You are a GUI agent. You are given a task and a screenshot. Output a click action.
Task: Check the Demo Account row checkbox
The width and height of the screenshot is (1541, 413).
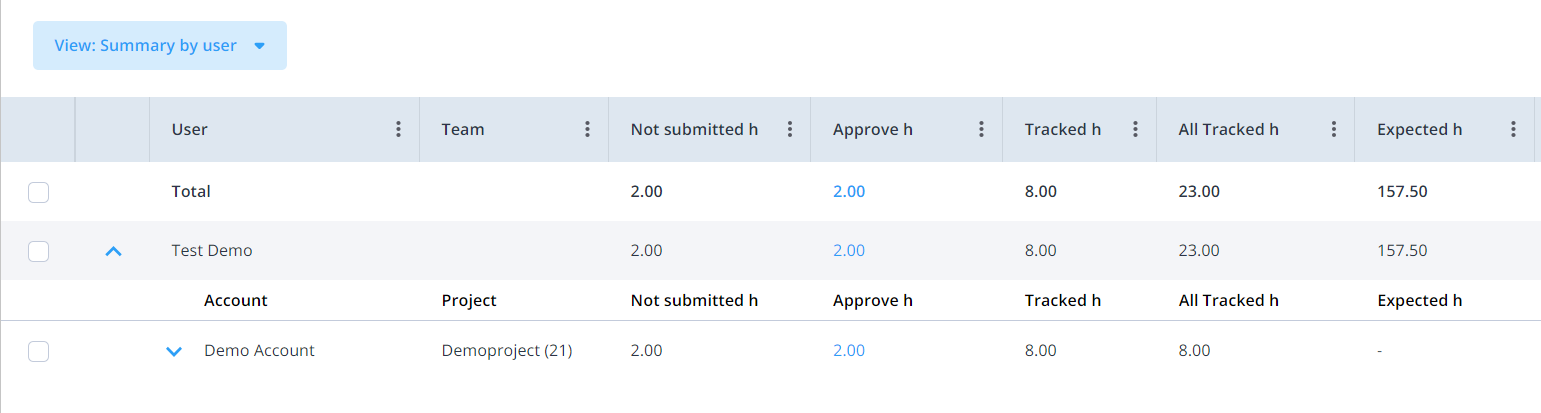click(x=38, y=351)
